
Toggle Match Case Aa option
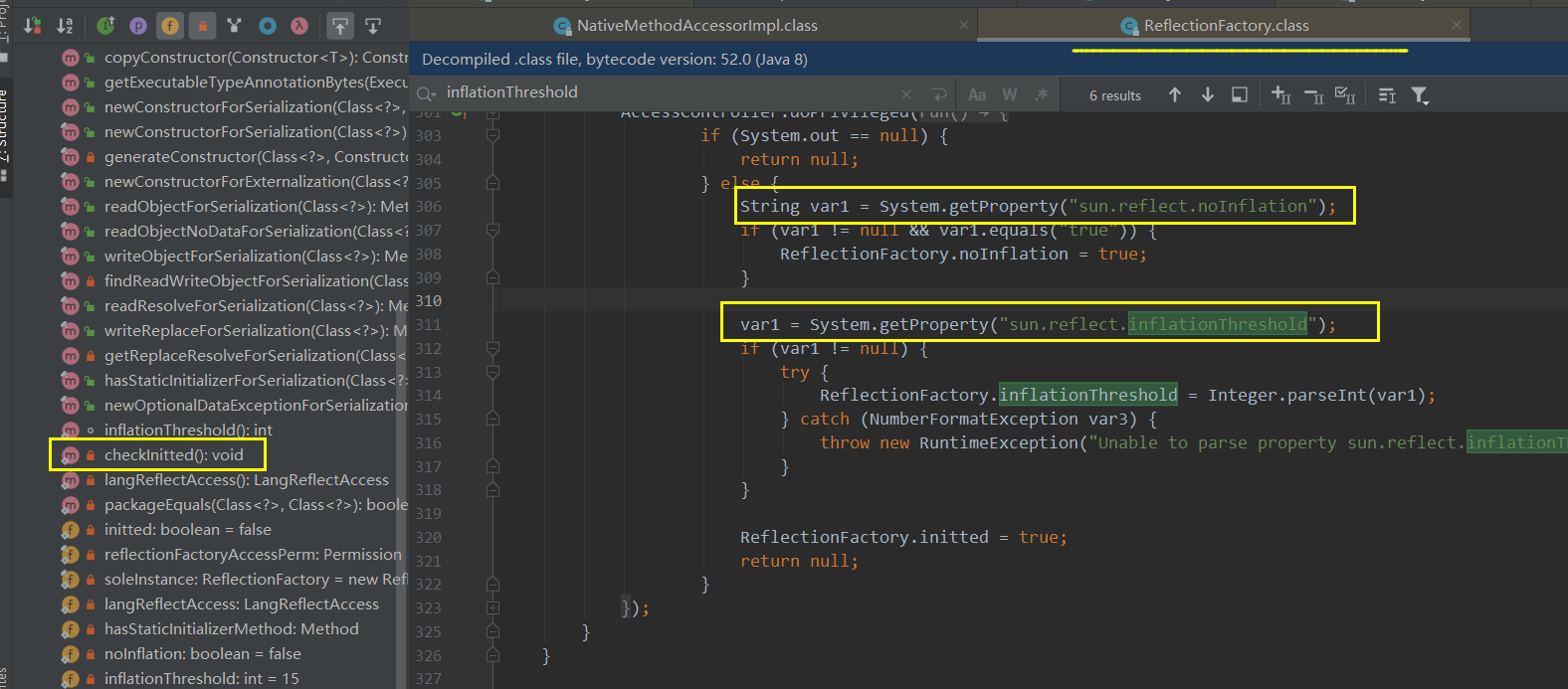click(x=977, y=94)
